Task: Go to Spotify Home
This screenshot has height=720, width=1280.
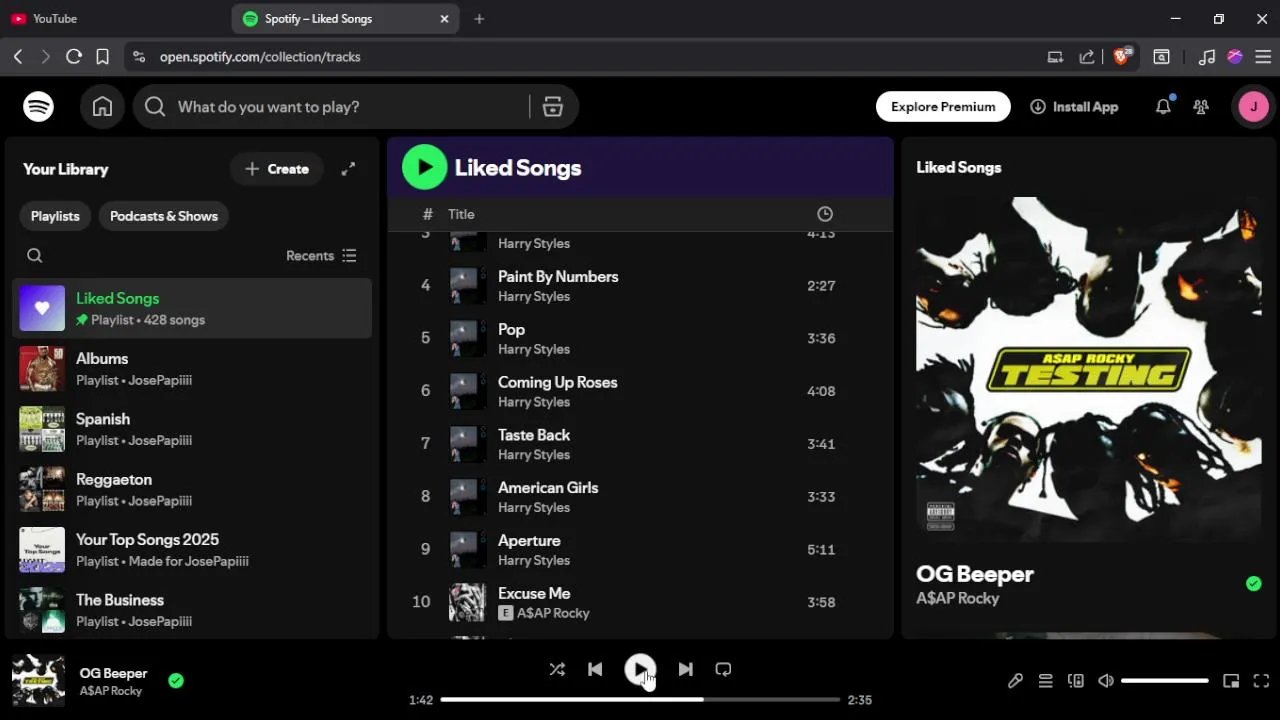Action: pyautogui.click(x=102, y=107)
